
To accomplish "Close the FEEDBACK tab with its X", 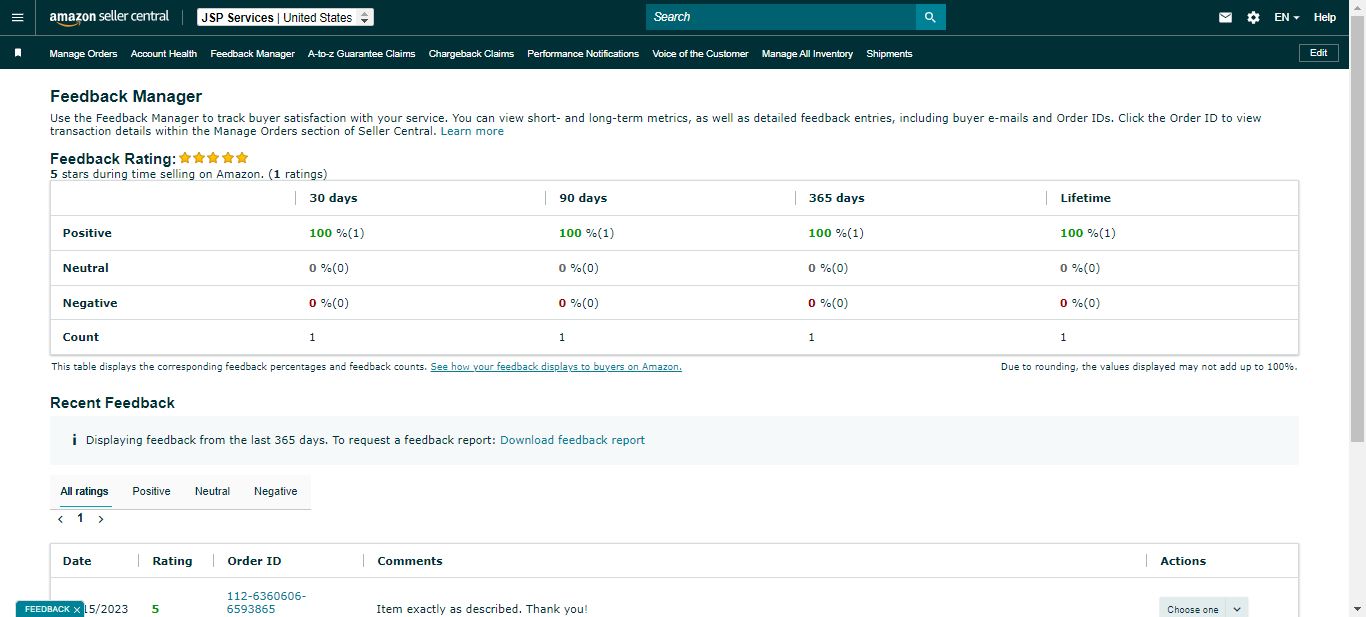I will pyautogui.click(x=77, y=609).
